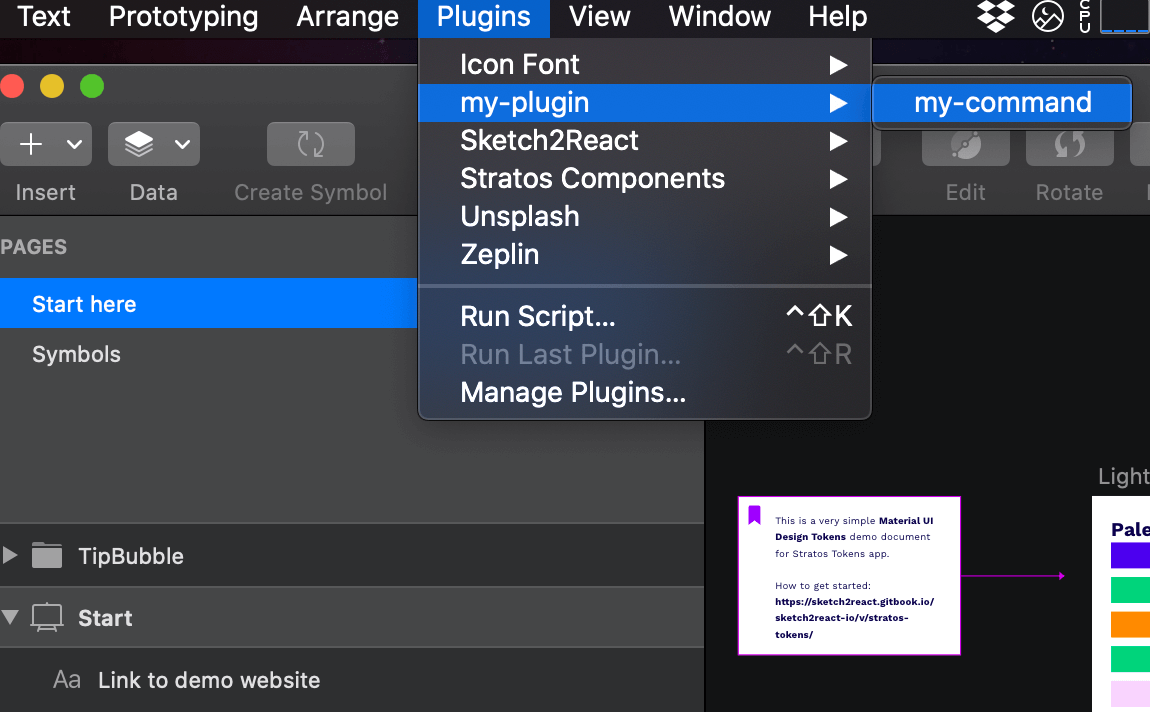Run Script from the Plugins menu
1150x712 pixels.
pos(537,316)
